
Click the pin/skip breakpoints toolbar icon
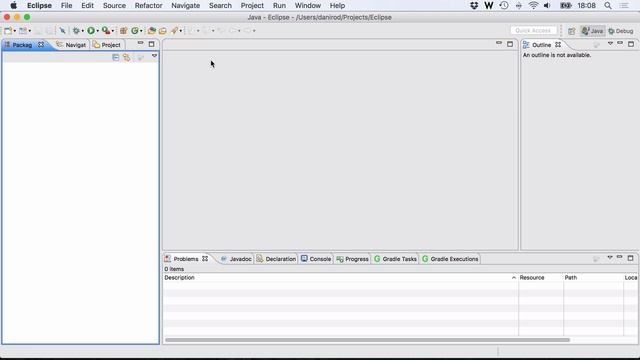(x=62, y=31)
